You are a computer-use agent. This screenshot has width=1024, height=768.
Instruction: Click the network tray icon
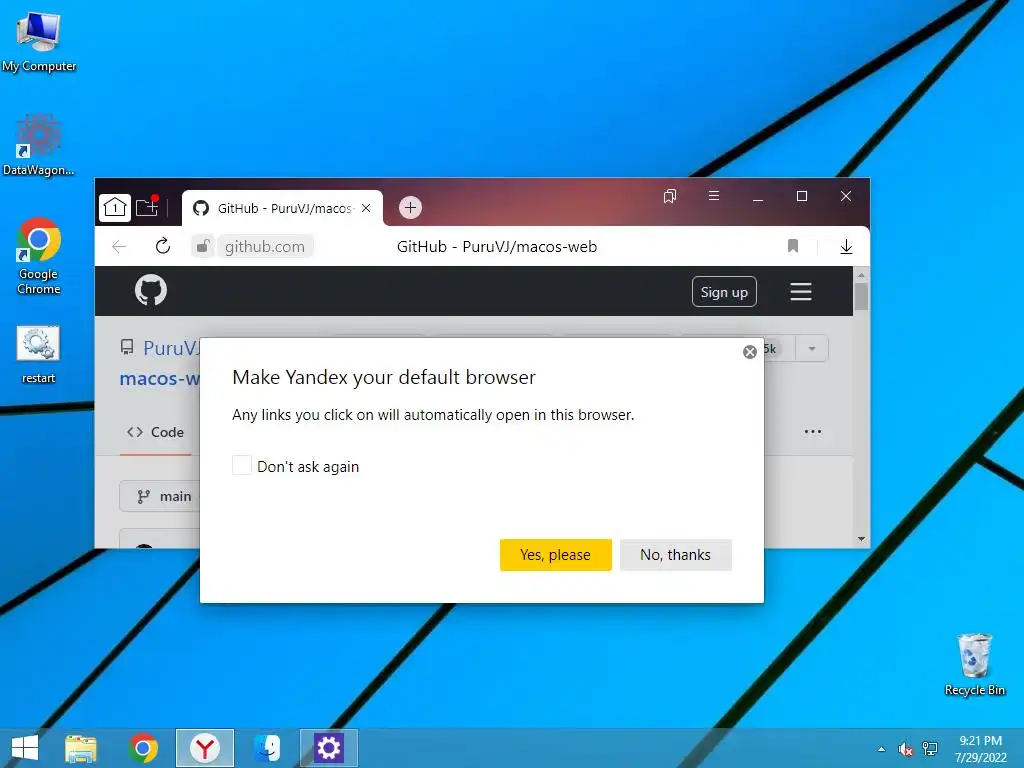pos(930,749)
